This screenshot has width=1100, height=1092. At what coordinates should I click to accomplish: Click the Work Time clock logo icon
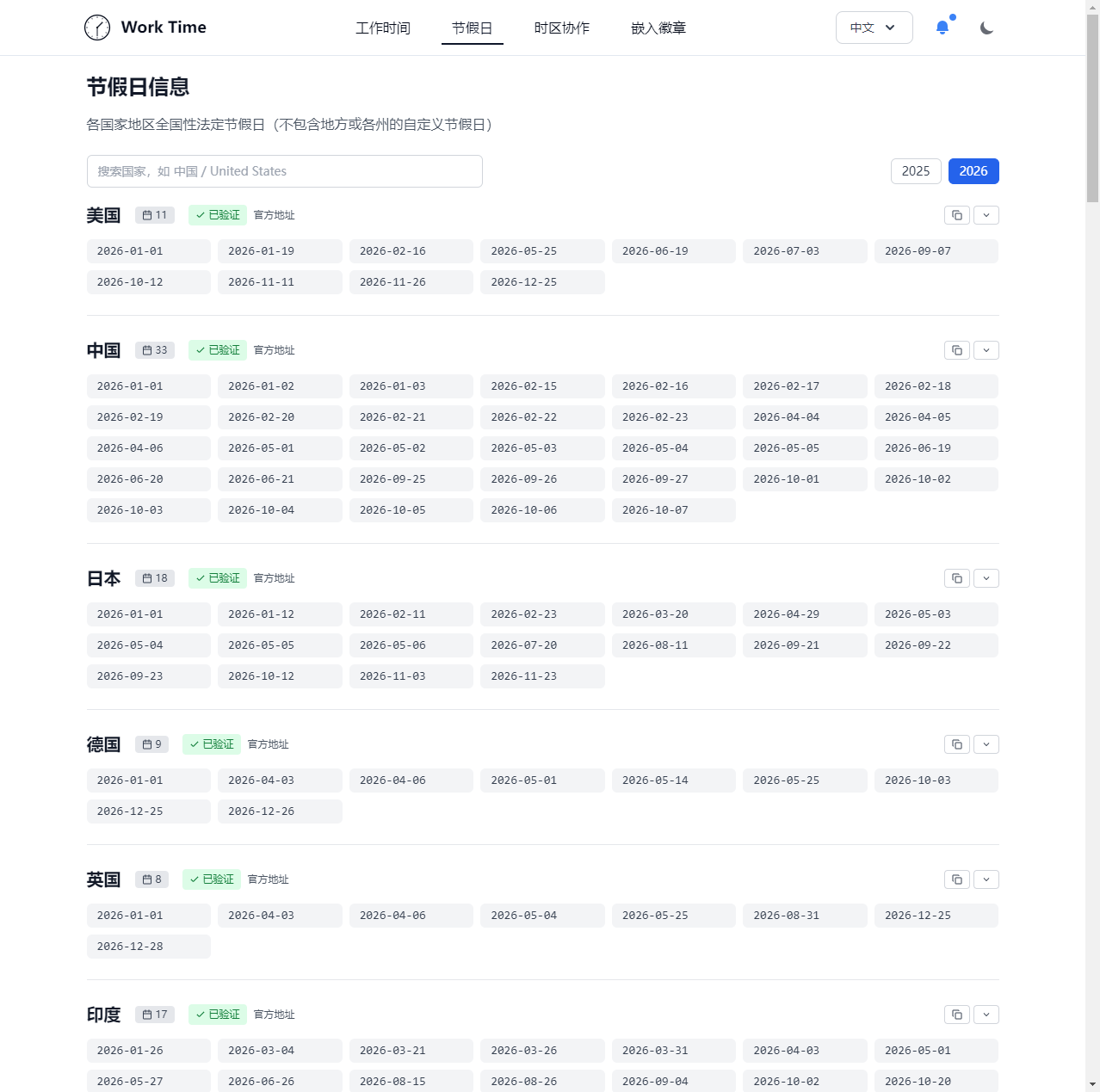pos(97,27)
